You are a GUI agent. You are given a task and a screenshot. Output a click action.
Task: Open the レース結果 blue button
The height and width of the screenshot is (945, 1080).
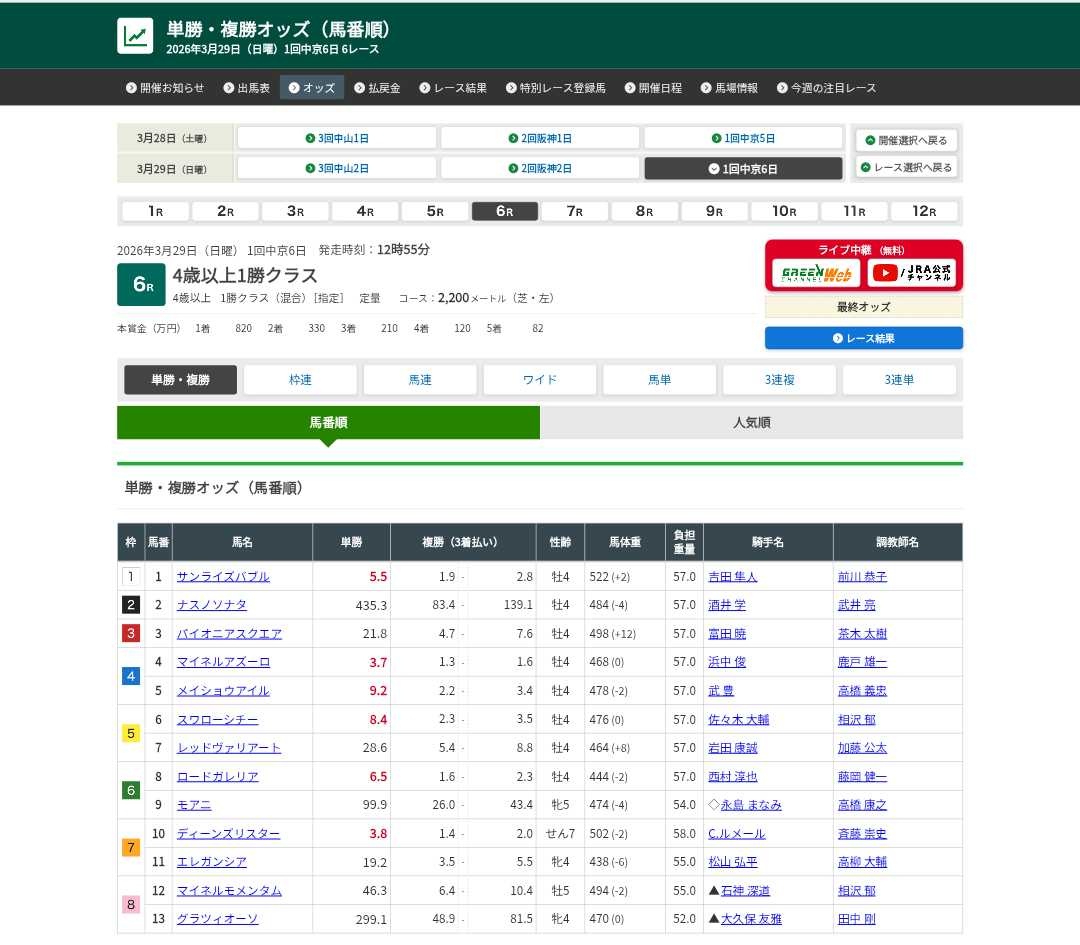pyautogui.click(x=864, y=338)
